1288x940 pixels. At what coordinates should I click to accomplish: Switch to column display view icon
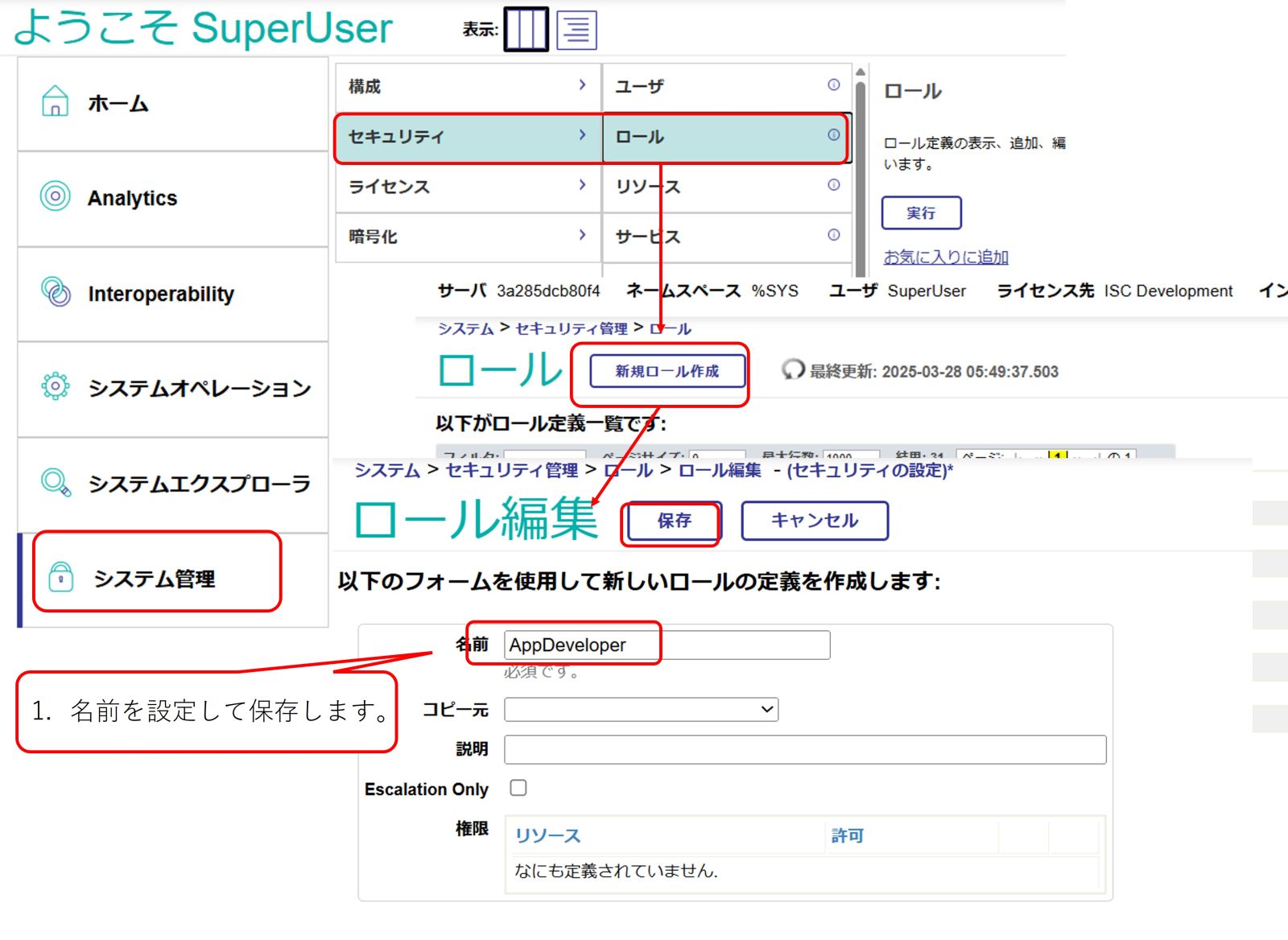click(x=526, y=30)
